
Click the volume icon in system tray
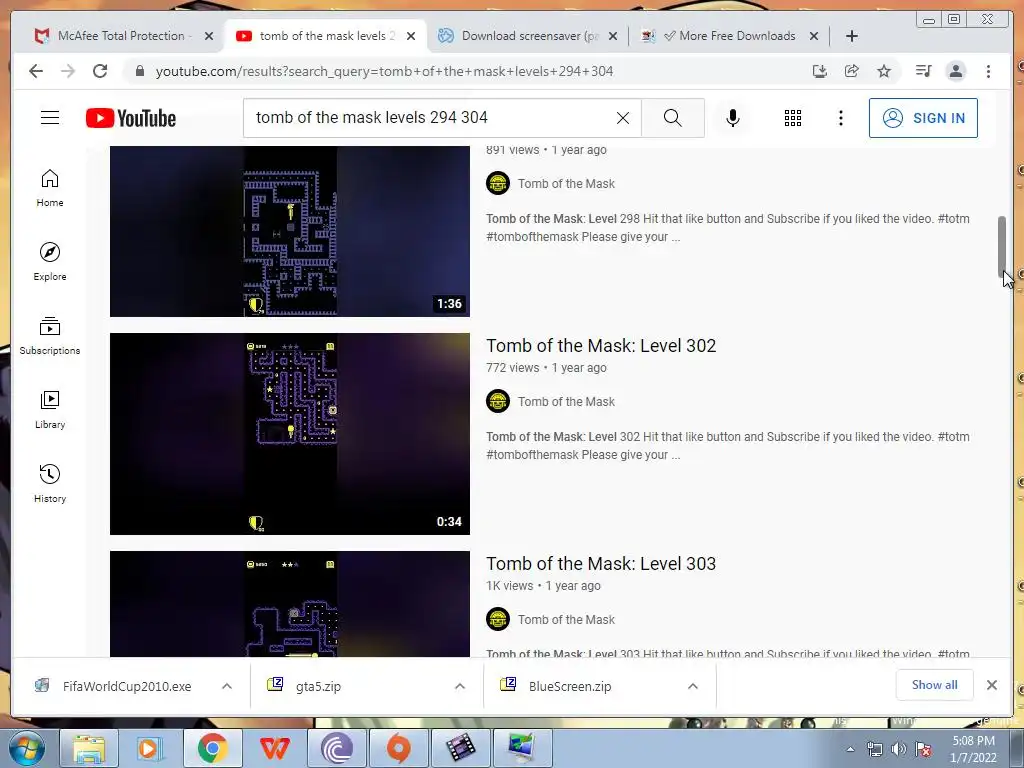tap(899, 749)
